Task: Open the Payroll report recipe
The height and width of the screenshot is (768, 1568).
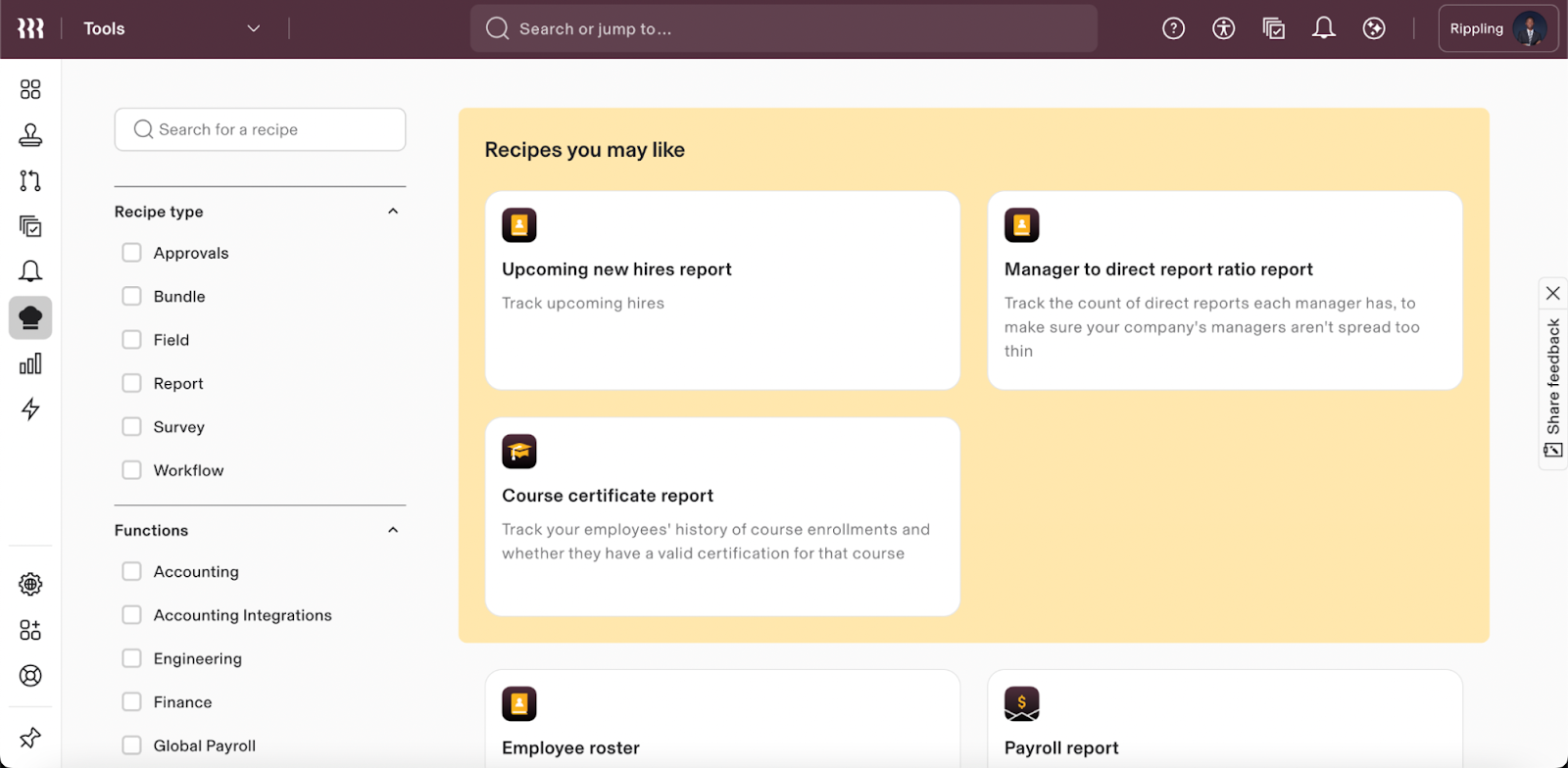Action: pos(1225,719)
